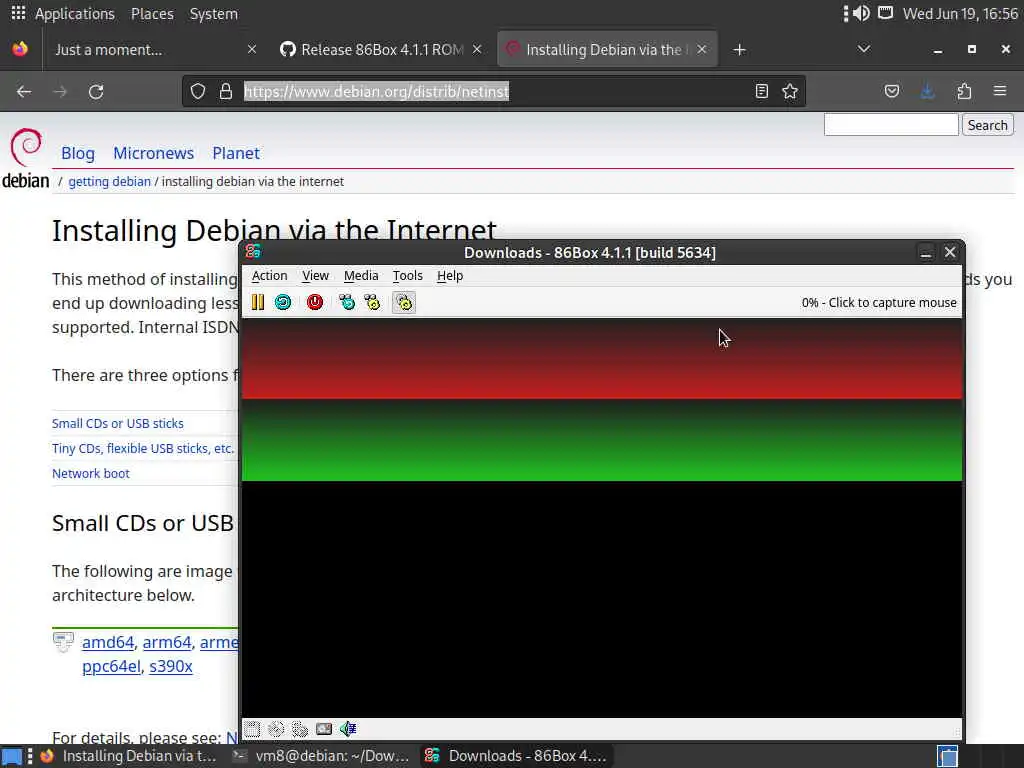Open the View menu in 86Box
This screenshot has height=768, width=1024.
click(x=315, y=276)
